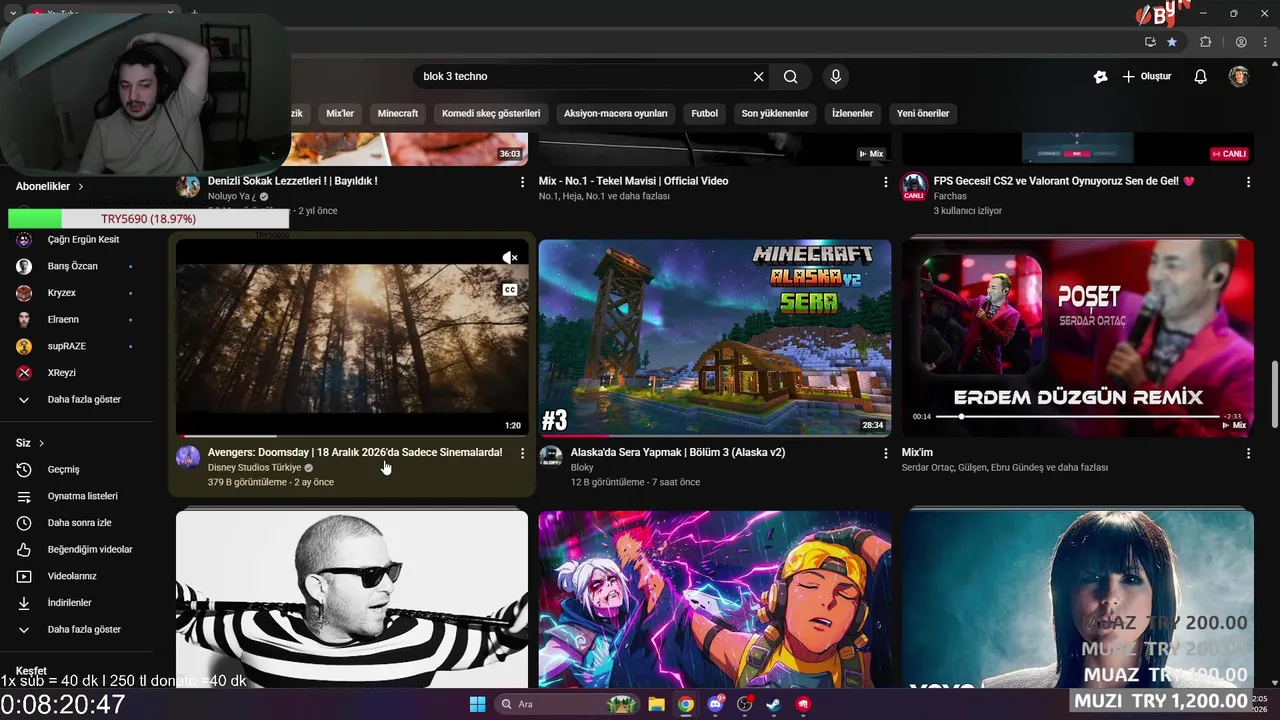Toggle captions on the Avengers preview
Viewport: 1280px width, 720px height.
(510, 290)
